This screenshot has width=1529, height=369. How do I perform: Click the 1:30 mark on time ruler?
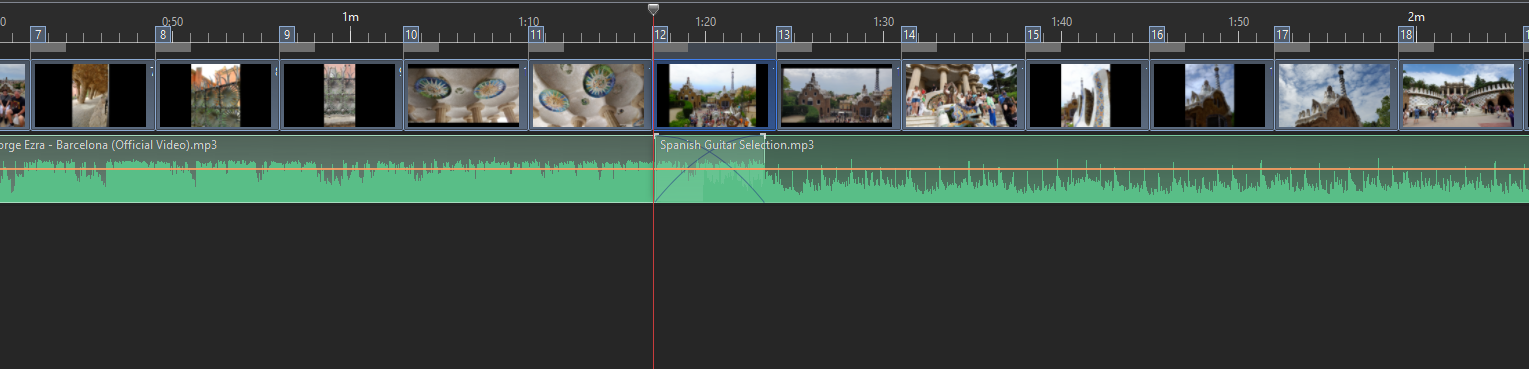[x=883, y=21]
